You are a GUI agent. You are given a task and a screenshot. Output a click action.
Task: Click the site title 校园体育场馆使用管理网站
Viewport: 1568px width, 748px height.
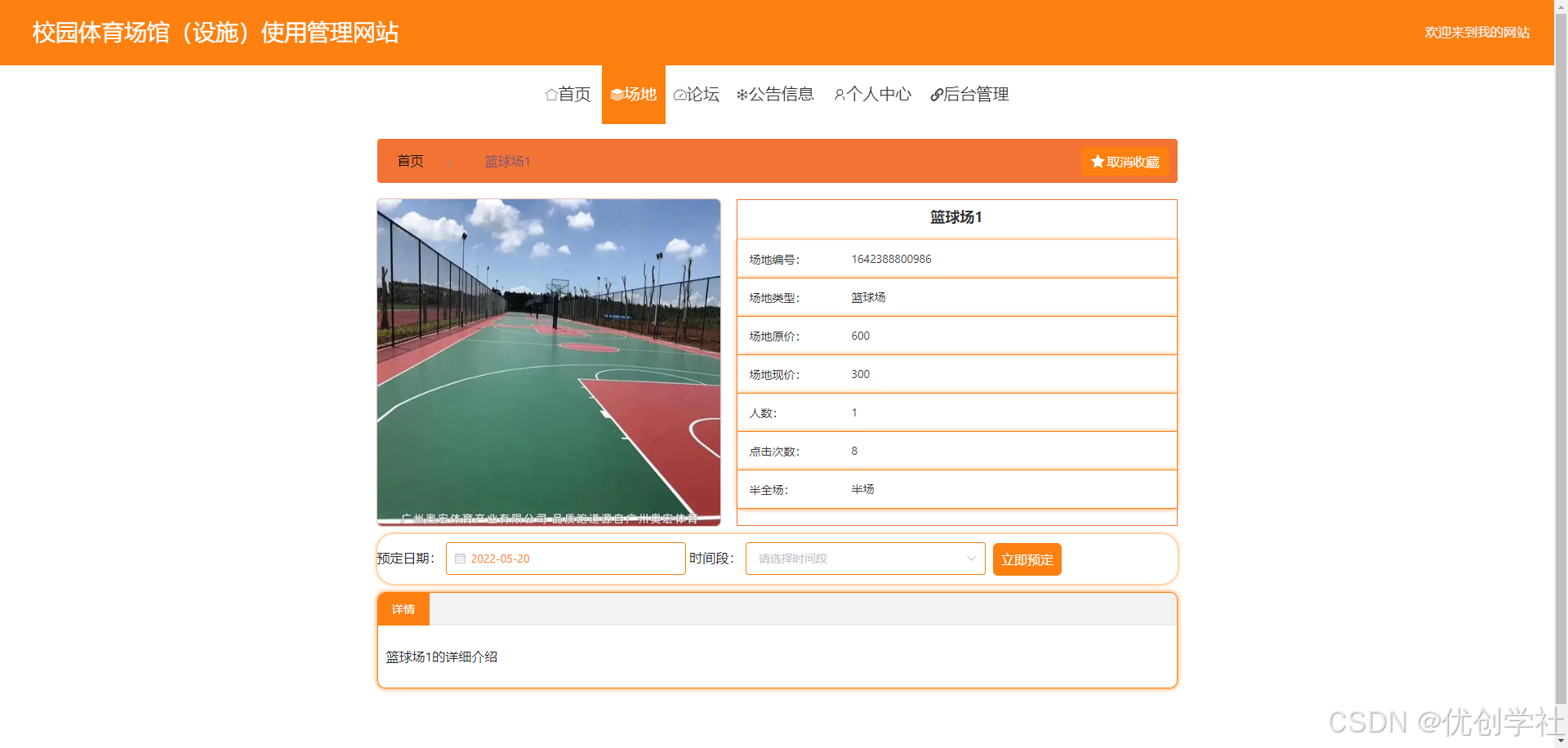(215, 33)
